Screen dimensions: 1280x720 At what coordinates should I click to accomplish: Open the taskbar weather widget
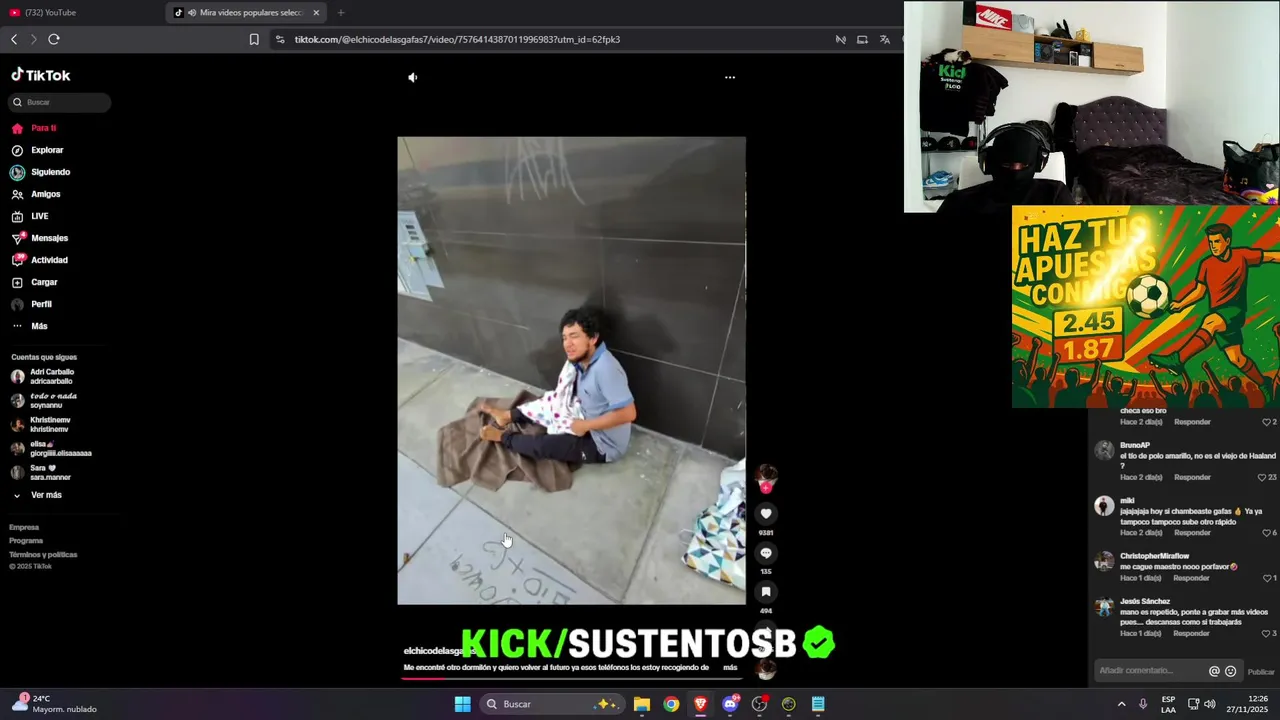pyautogui.click(x=55, y=703)
